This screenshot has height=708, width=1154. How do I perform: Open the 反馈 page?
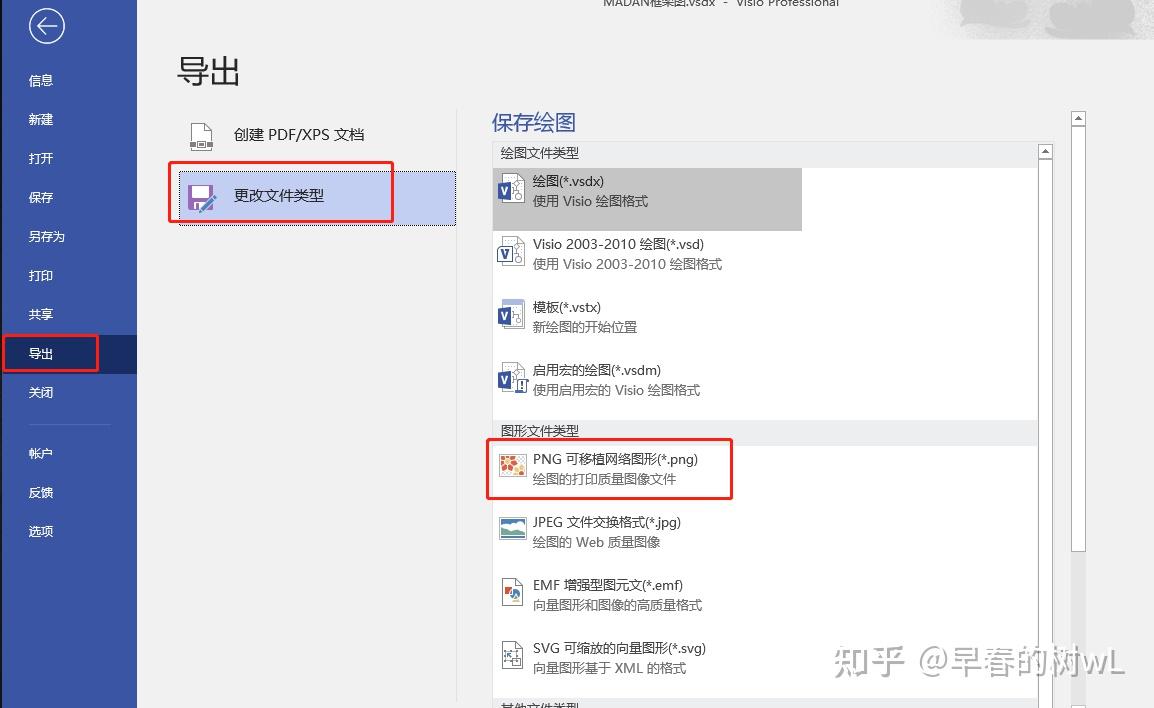40,492
